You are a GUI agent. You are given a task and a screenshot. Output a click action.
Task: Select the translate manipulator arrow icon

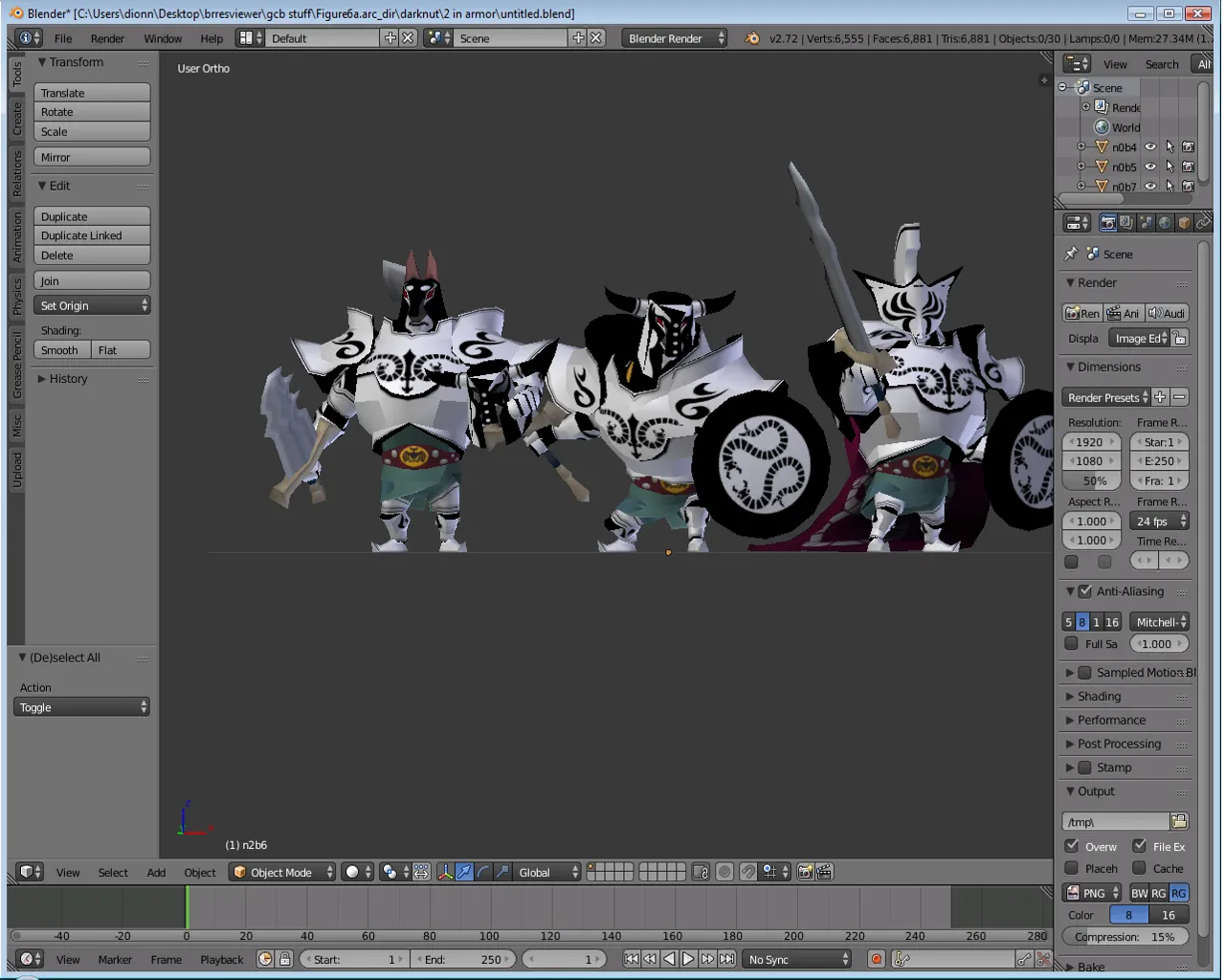click(x=464, y=872)
